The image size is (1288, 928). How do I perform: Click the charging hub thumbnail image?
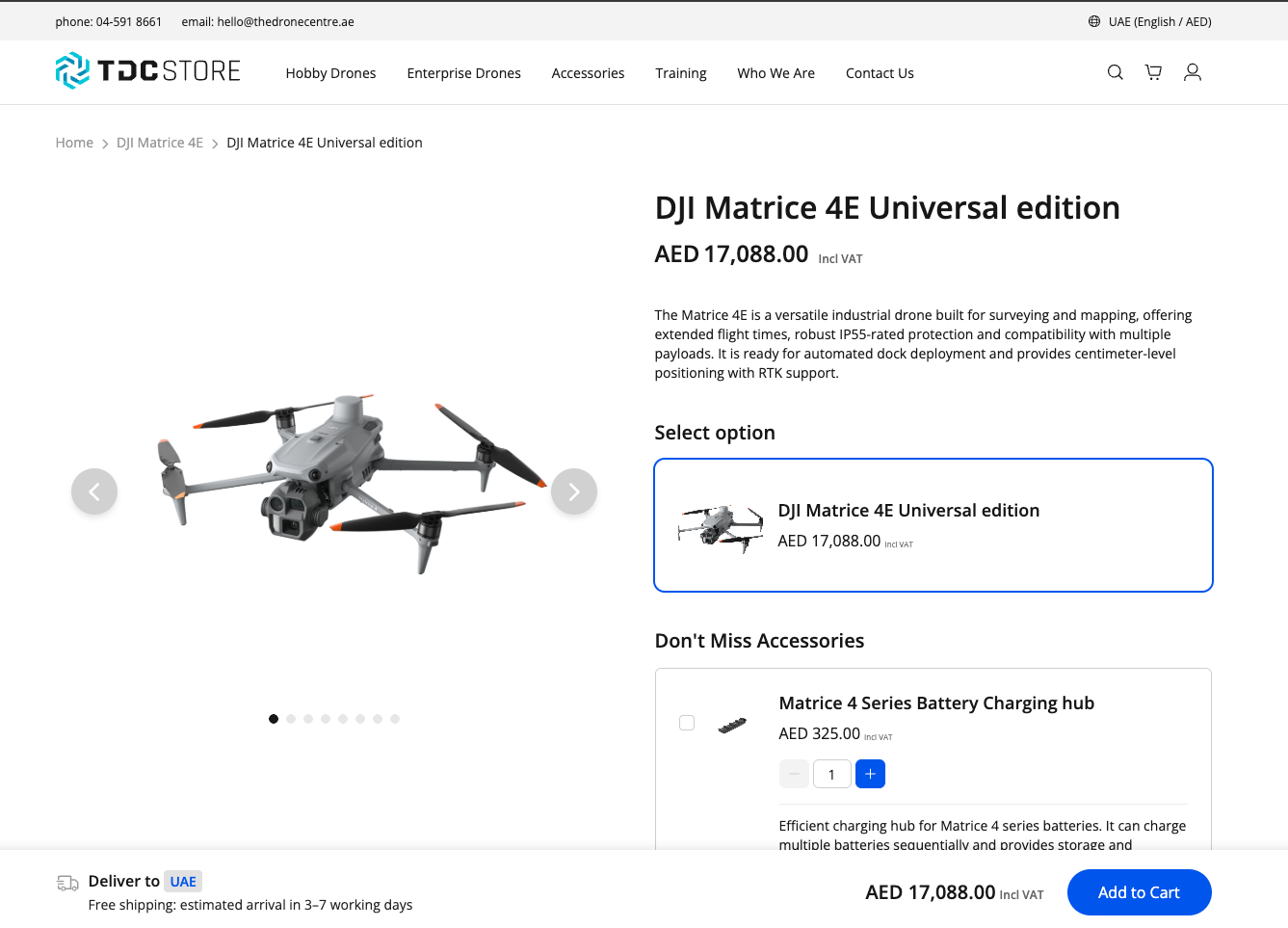coord(732,725)
